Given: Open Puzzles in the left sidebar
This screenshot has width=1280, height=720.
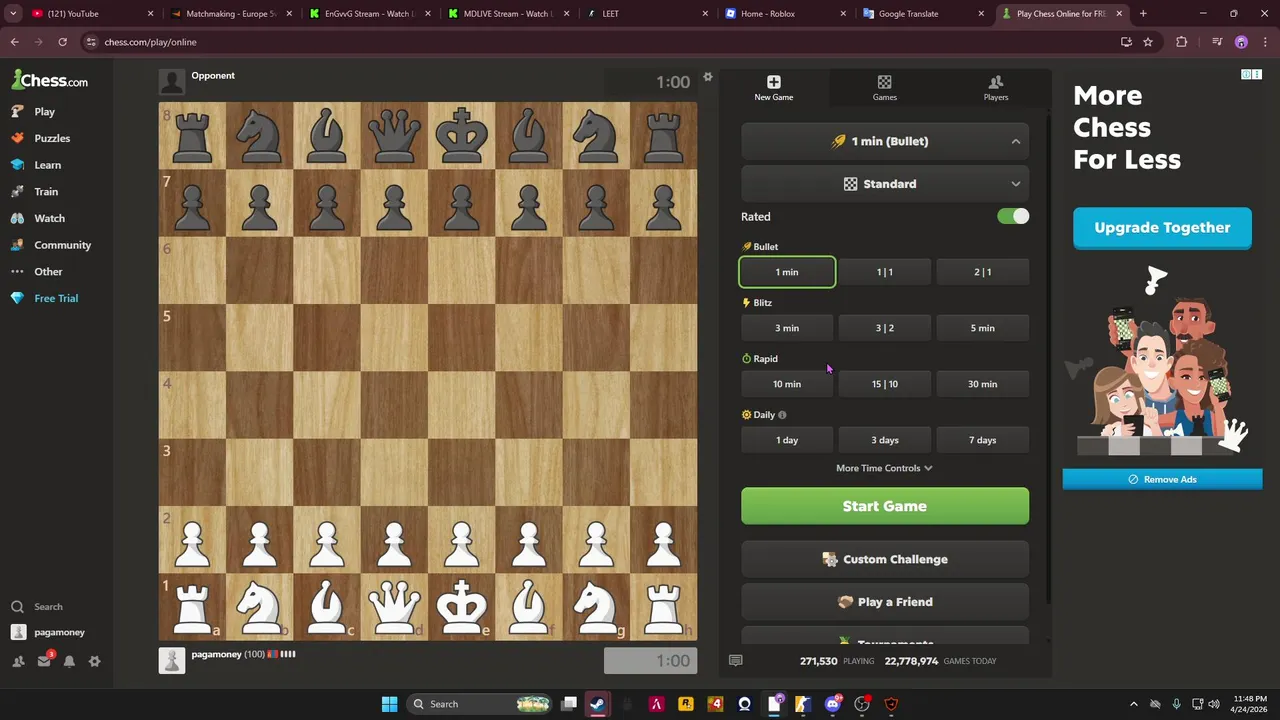Looking at the screenshot, I should [x=41, y=138].
